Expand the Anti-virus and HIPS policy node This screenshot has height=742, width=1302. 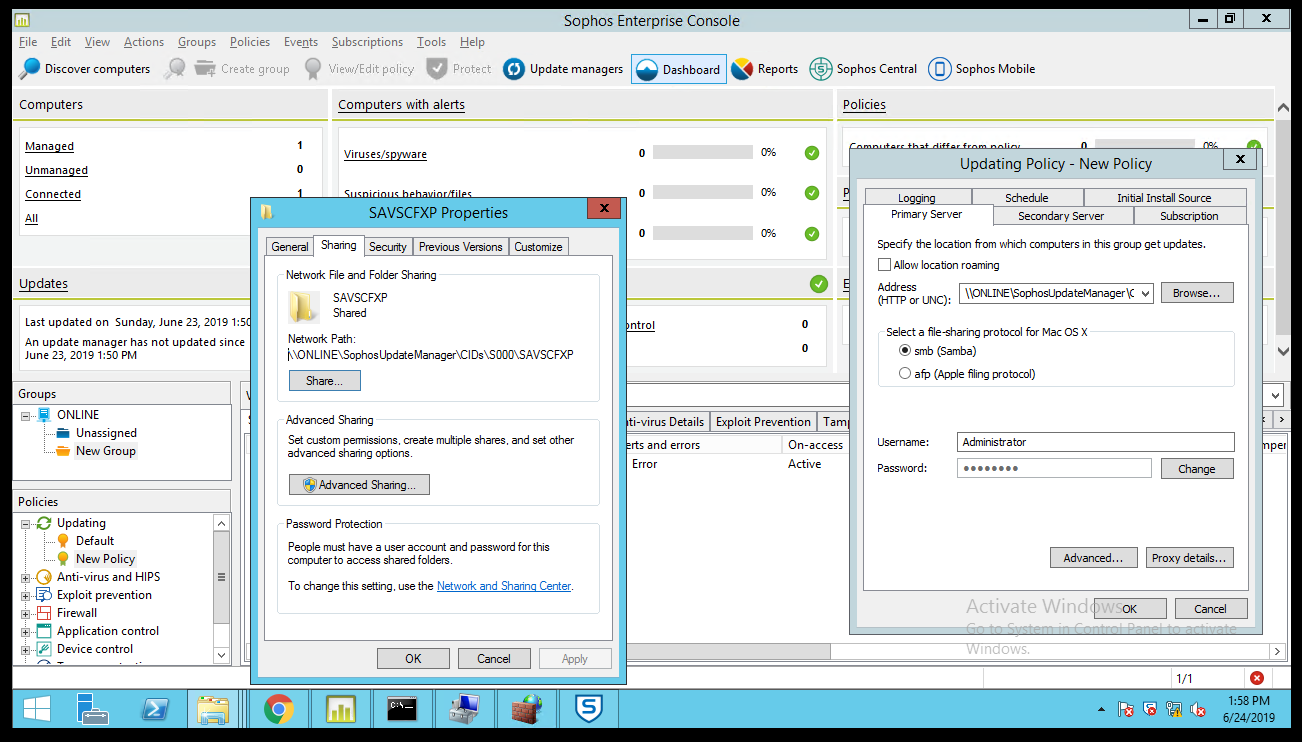pos(25,577)
